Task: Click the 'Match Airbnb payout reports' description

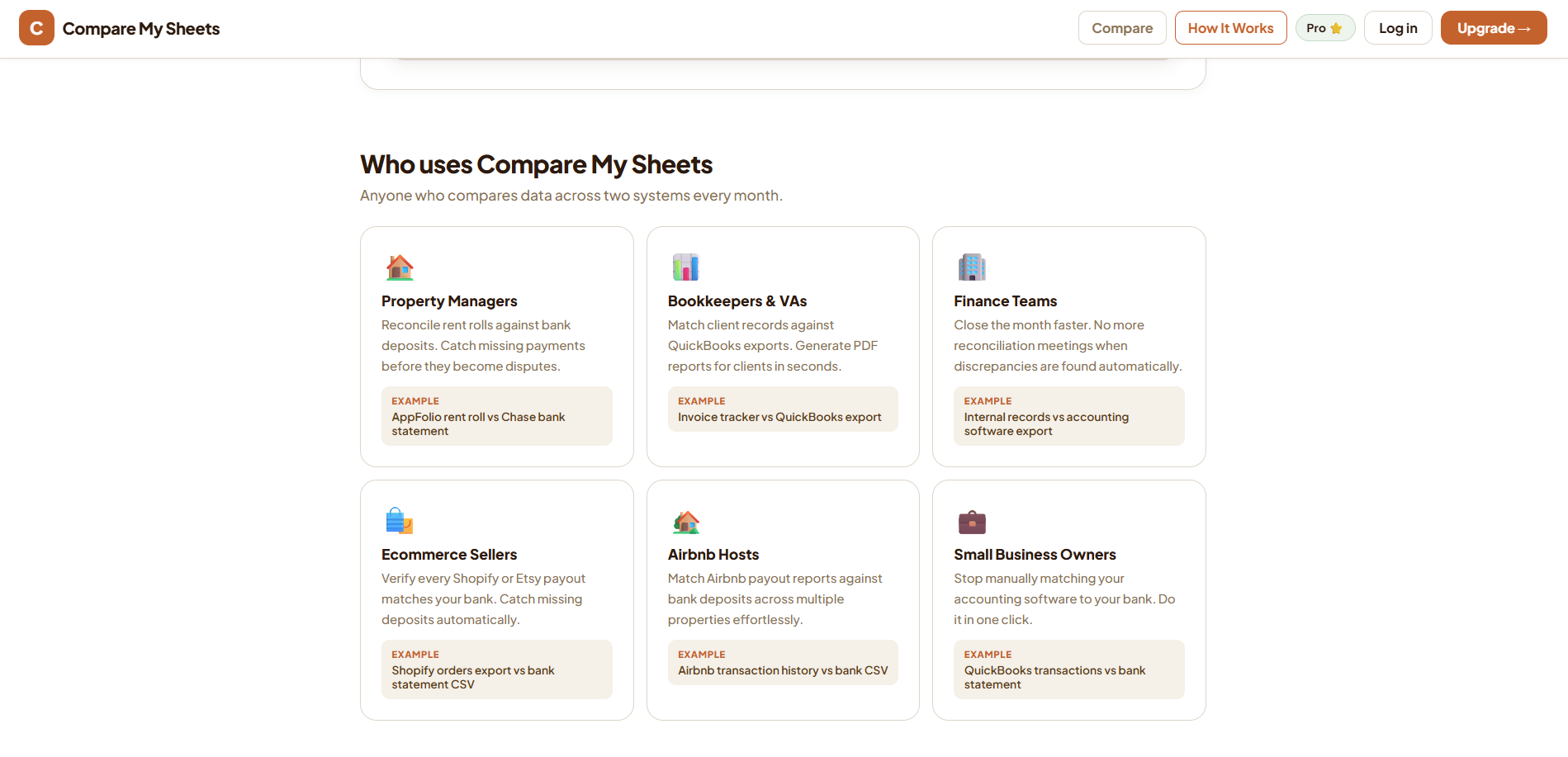Action: (775, 599)
